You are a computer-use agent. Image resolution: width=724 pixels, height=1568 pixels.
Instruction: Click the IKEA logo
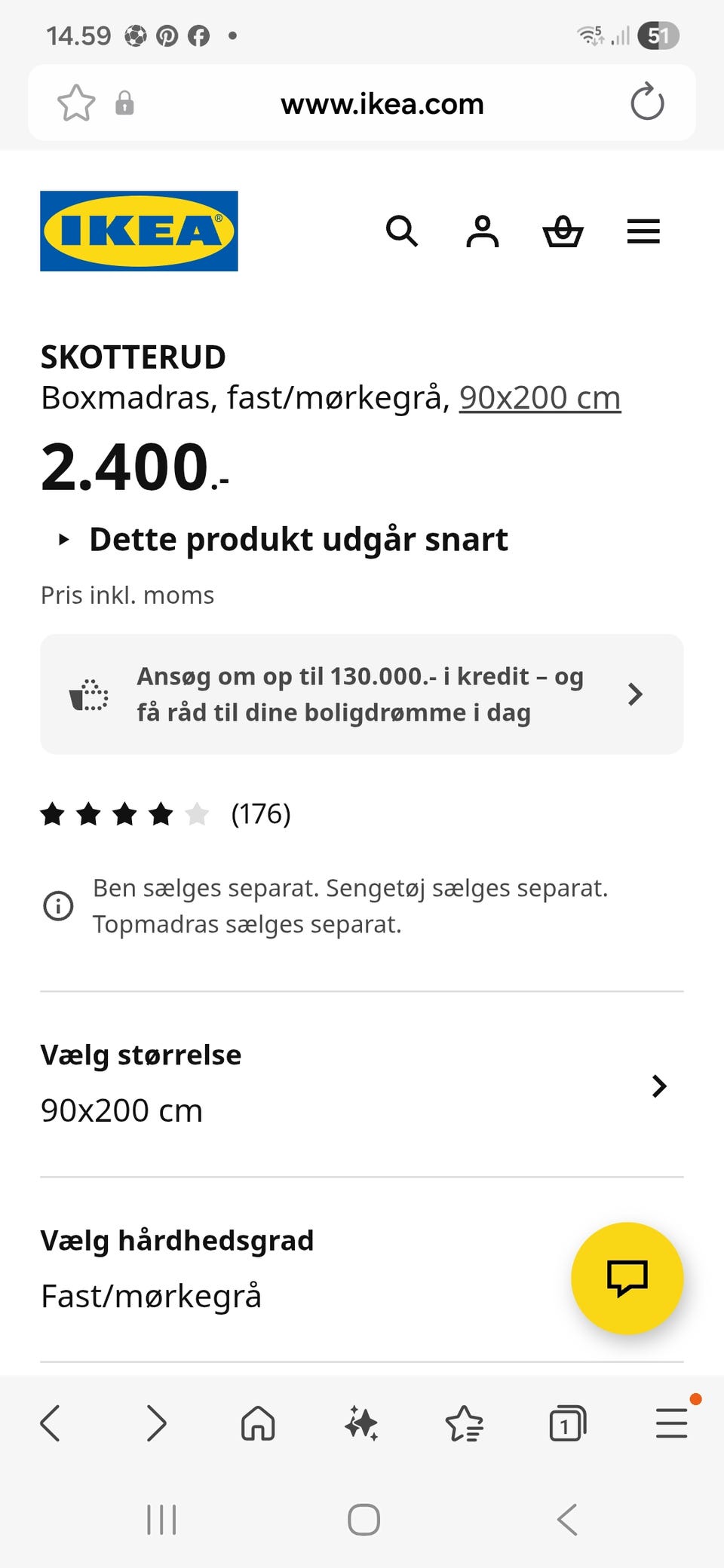click(139, 231)
